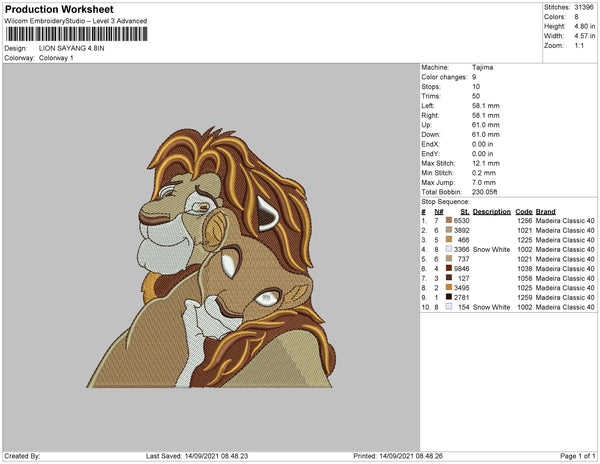This screenshot has width=600, height=464.
Task: Click the Machine value 'Tajima'
Action: [483, 67]
